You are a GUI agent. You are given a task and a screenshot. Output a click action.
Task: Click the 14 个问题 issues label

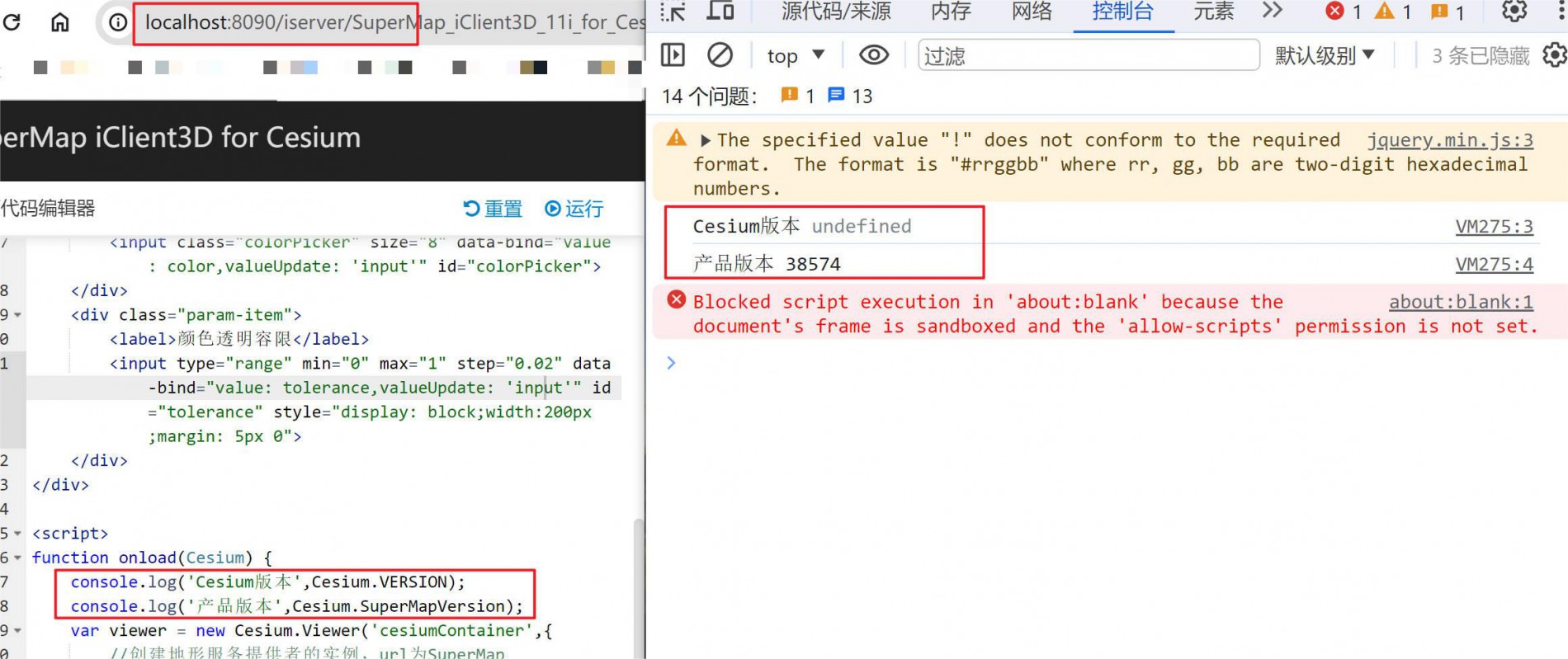tap(709, 96)
